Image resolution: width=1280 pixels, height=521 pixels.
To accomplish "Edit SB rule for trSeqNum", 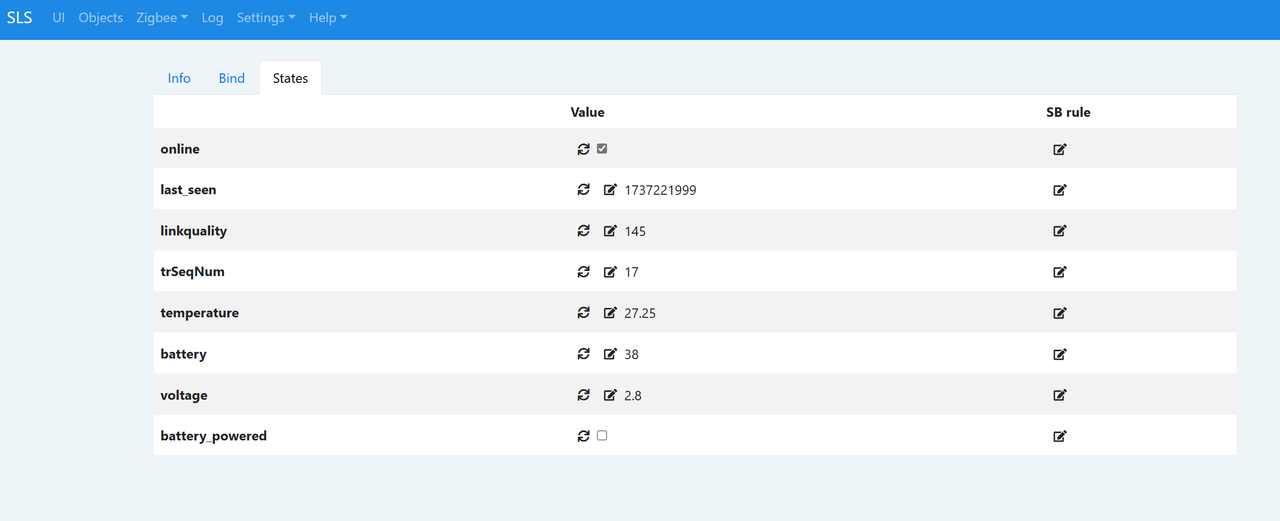I will tap(1060, 272).
